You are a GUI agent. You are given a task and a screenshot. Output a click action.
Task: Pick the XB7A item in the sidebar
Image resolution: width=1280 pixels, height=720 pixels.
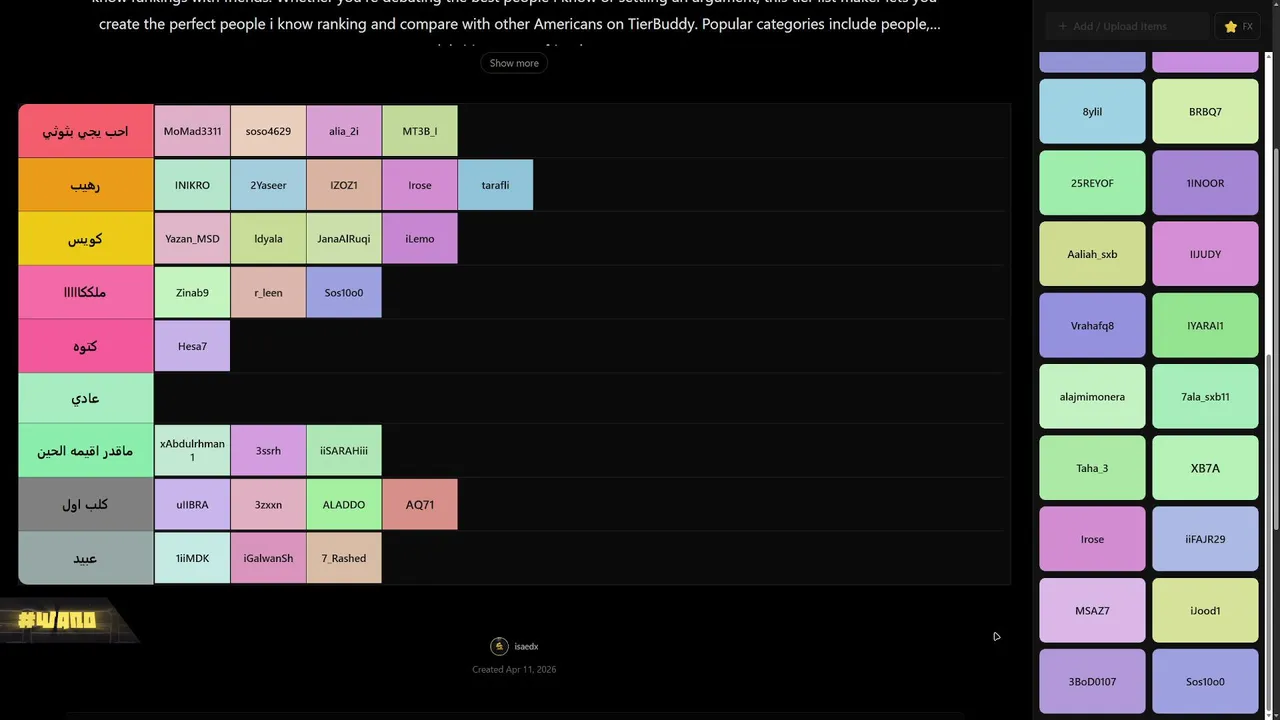(x=1205, y=468)
